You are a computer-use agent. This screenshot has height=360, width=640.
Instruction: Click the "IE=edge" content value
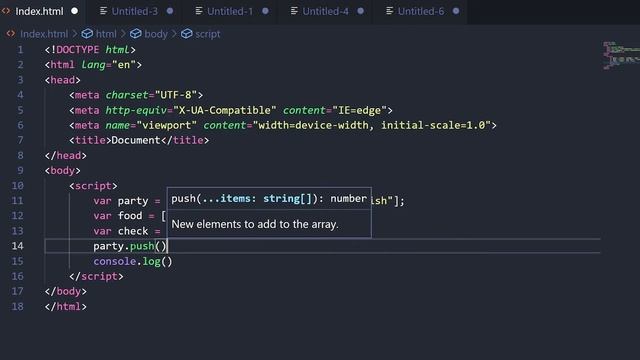pyautogui.click(x=360, y=110)
